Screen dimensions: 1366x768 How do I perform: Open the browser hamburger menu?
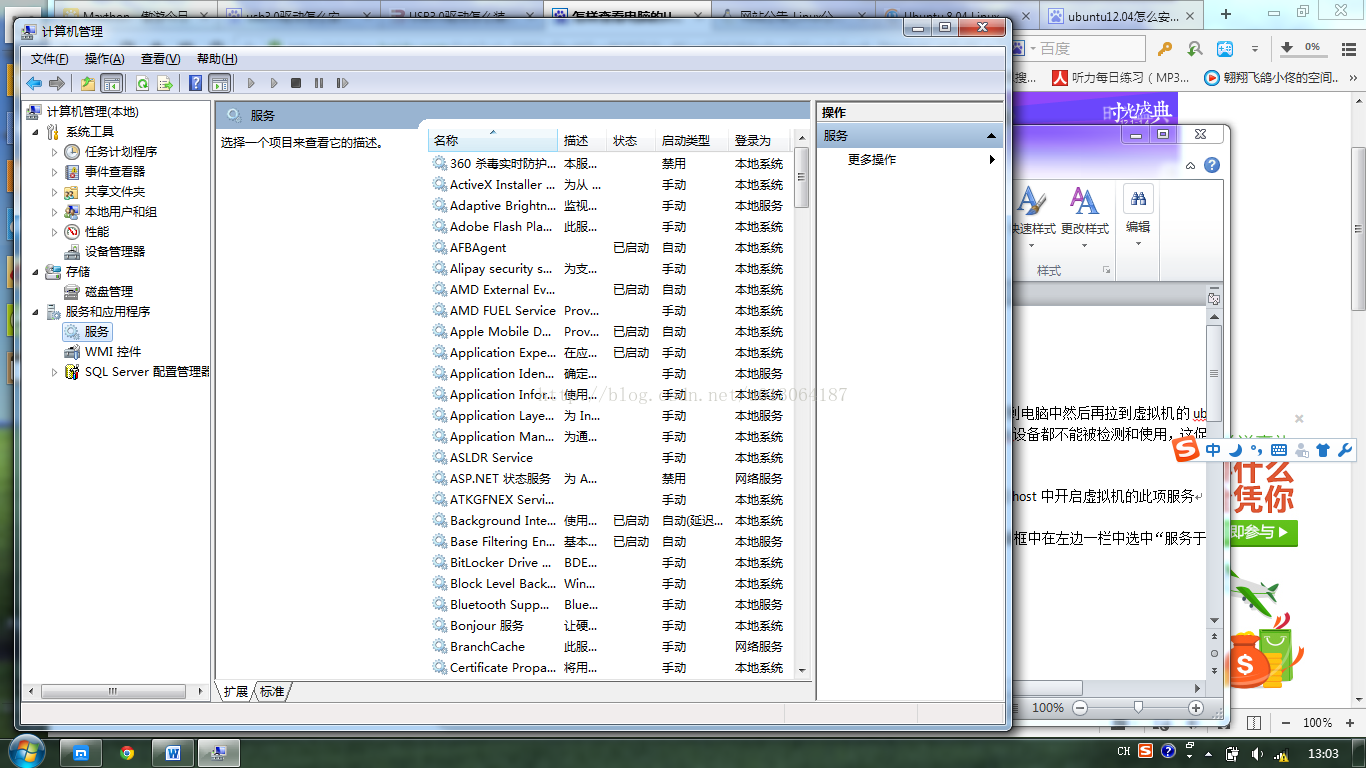[1347, 48]
